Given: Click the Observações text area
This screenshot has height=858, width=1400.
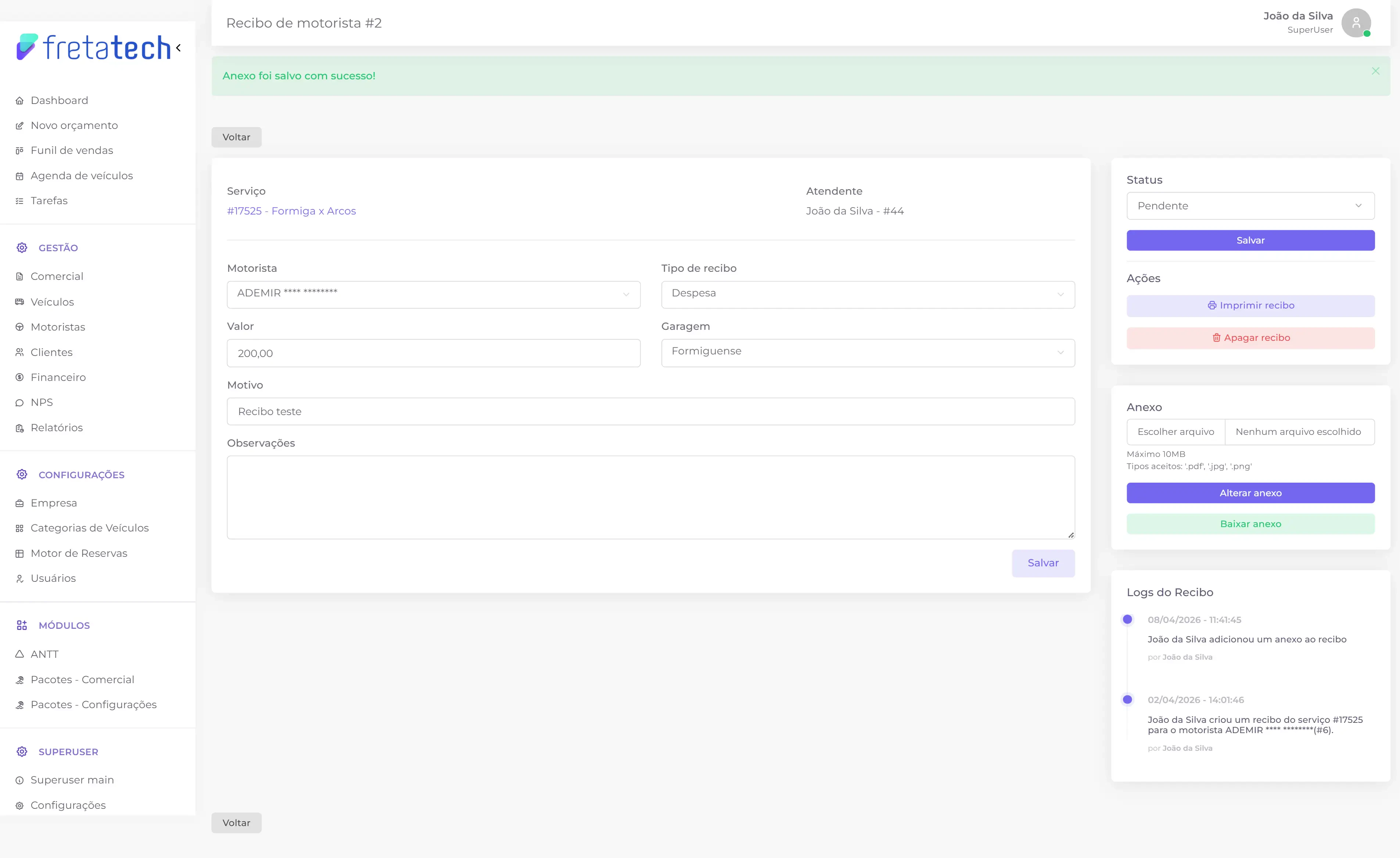Looking at the screenshot, I should (x=650, y=497).
